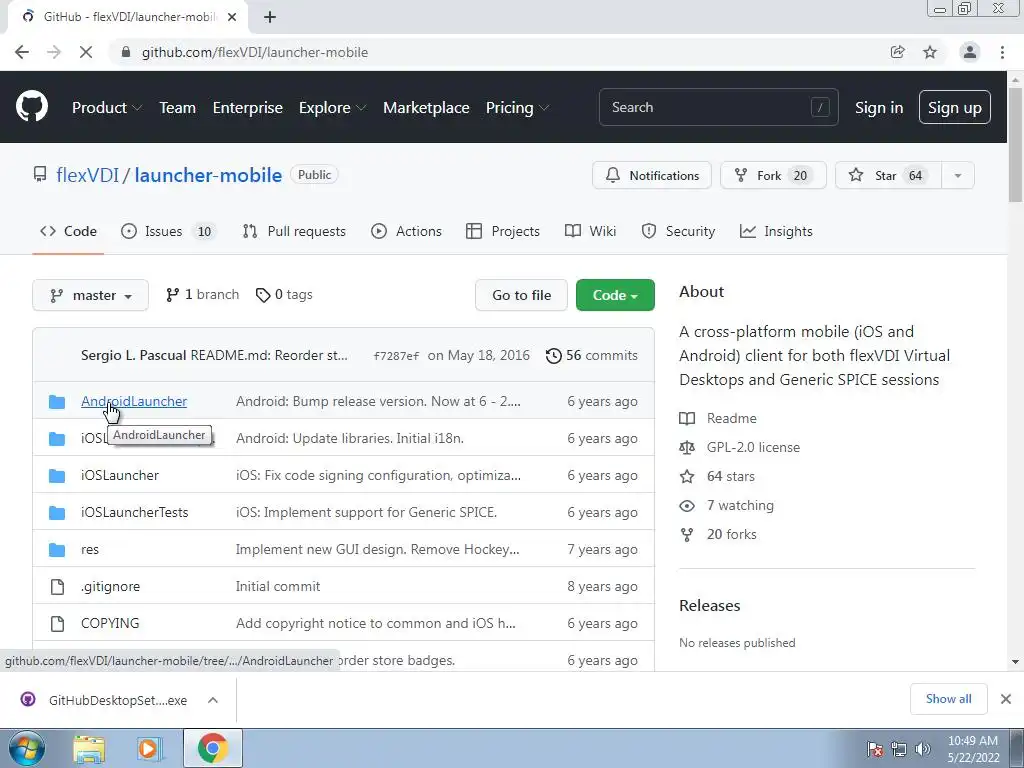Stop page loading with the X button
This screenshot has height=768, width=1024.
click(x=86, y=52)
